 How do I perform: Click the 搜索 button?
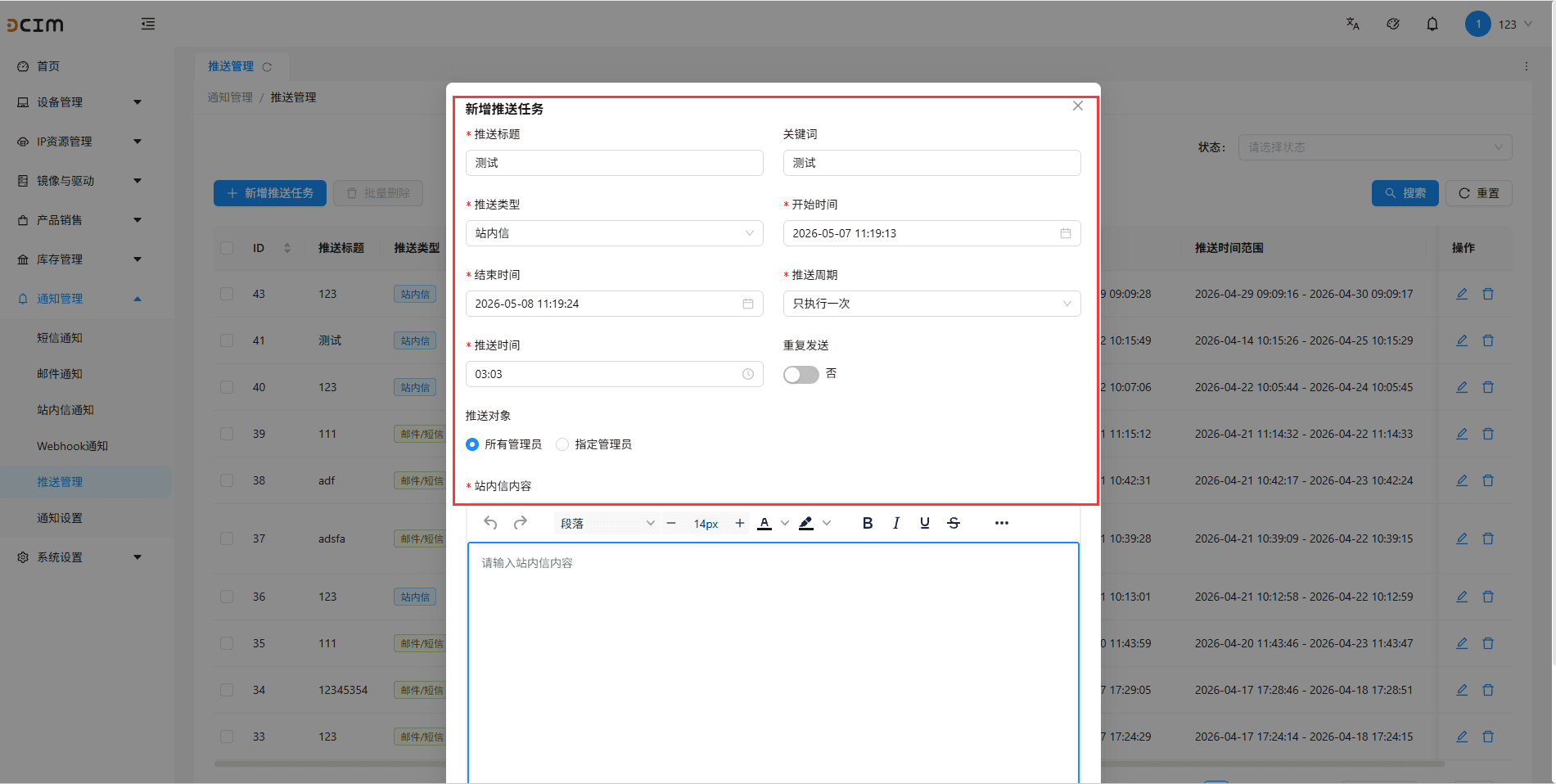click(x=1405, y=193)
